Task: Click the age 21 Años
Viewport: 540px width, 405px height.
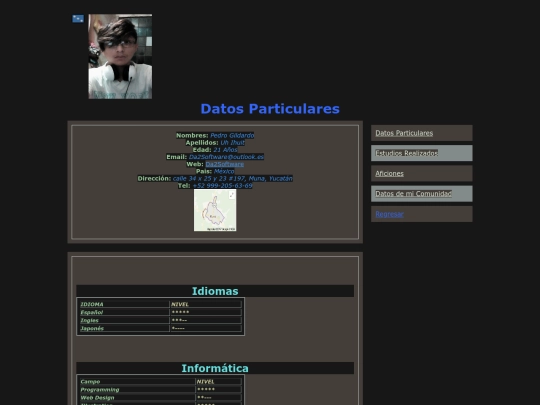Action: [225, 150]
